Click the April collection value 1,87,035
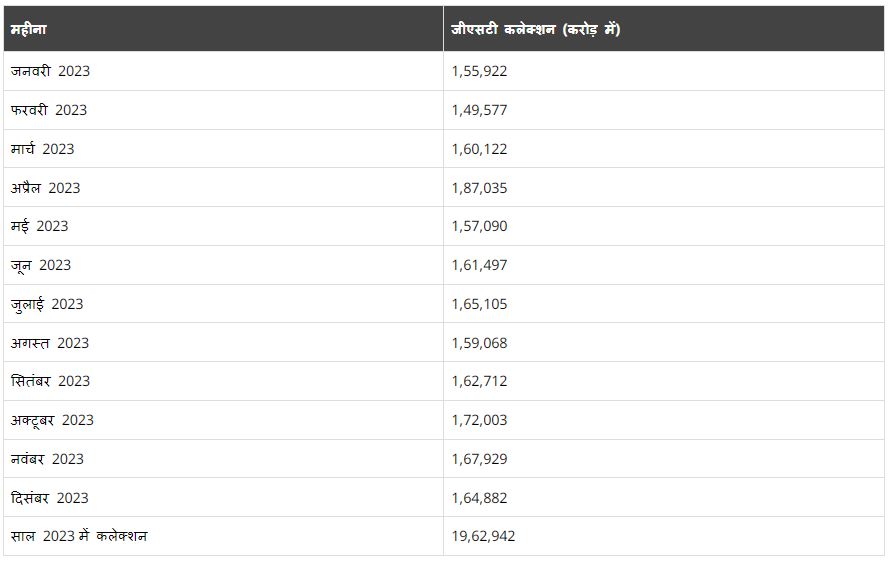The height and width of the screenshot is (564, 889). point(479,188)
